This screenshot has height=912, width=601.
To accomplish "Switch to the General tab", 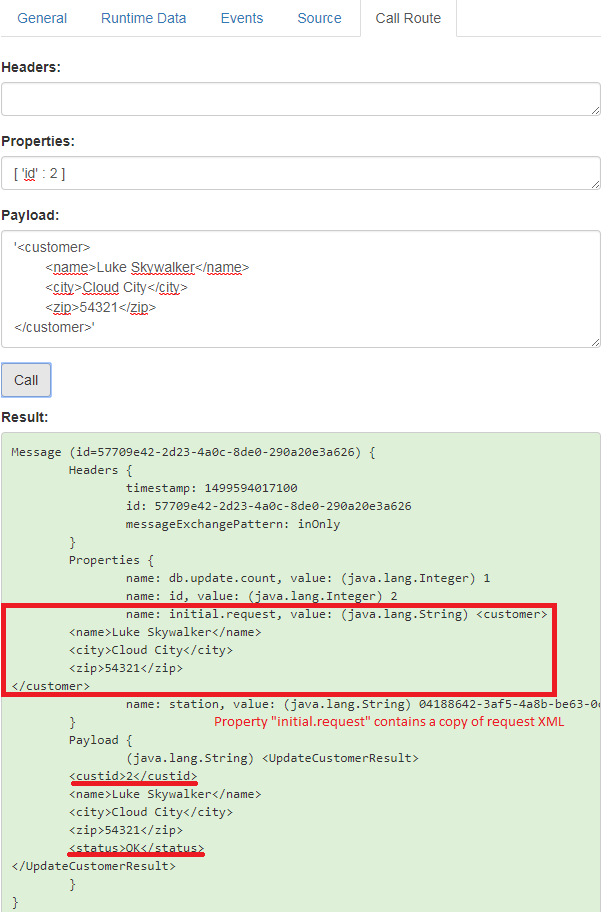I will coord(42,18).
